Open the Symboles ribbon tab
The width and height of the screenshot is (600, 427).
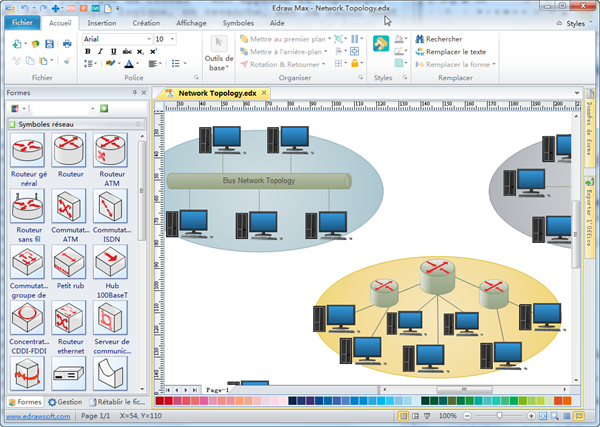[238, 22]
